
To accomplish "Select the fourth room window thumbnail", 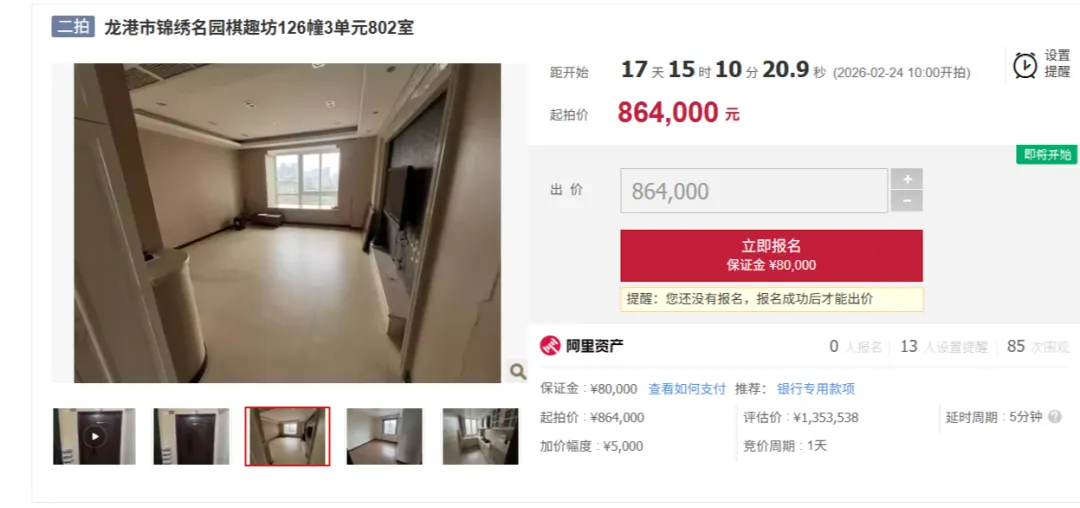I will pyautogui.click(x=384, y=436).
